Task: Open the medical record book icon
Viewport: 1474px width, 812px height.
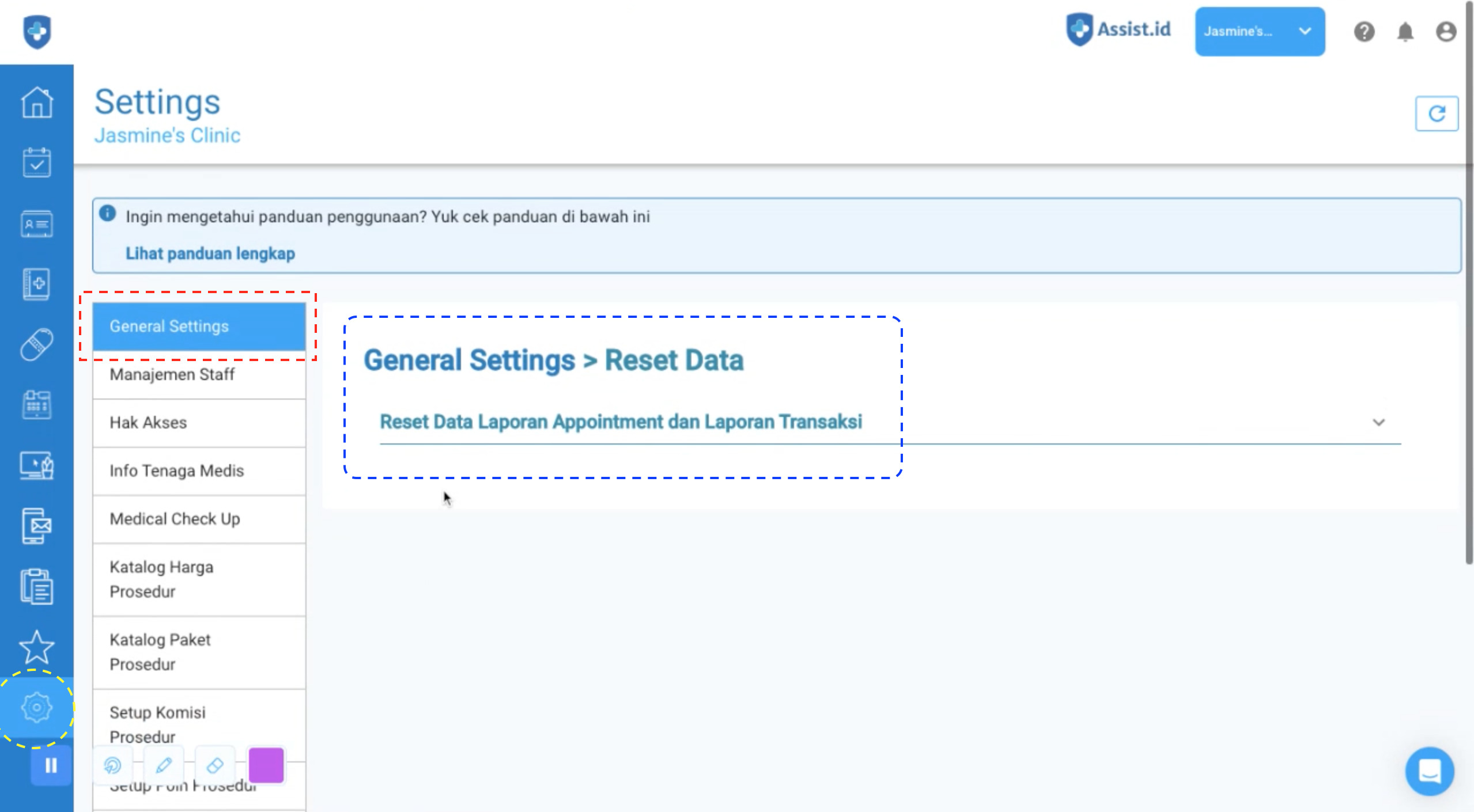Action: tap(37, 284)
